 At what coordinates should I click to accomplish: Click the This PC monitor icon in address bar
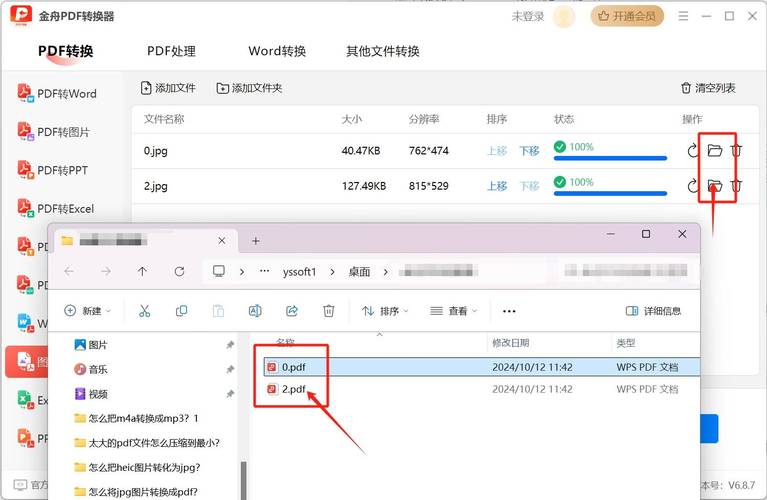(219, 271)
